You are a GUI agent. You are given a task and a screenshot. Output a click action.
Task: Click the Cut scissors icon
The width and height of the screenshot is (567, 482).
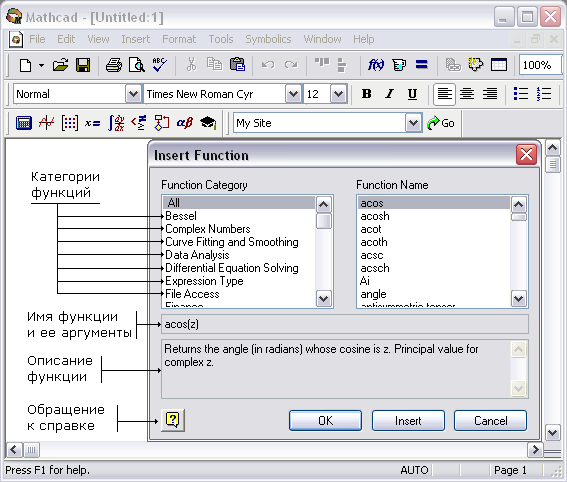point(191,65)
